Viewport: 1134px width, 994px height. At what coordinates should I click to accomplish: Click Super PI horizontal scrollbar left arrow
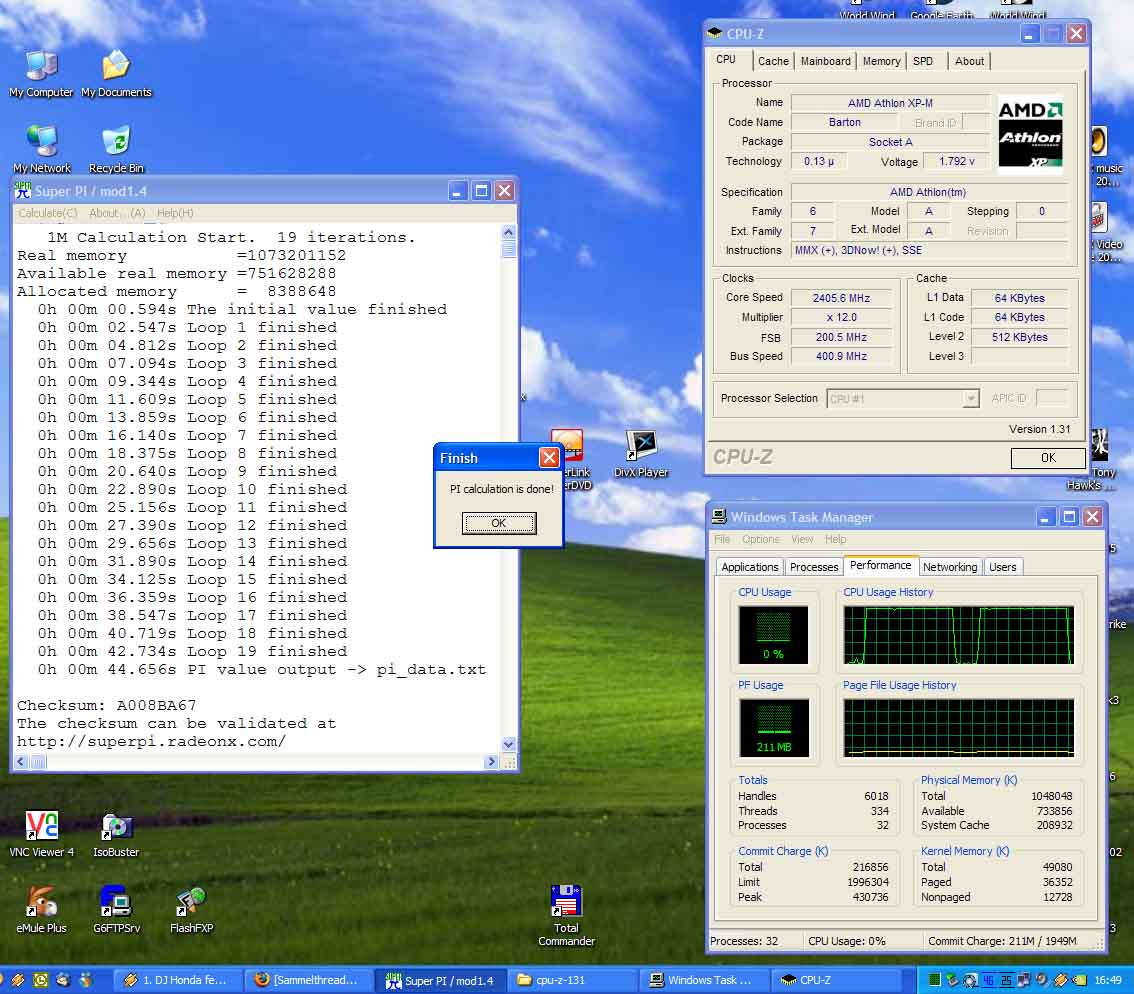point(20,761)
